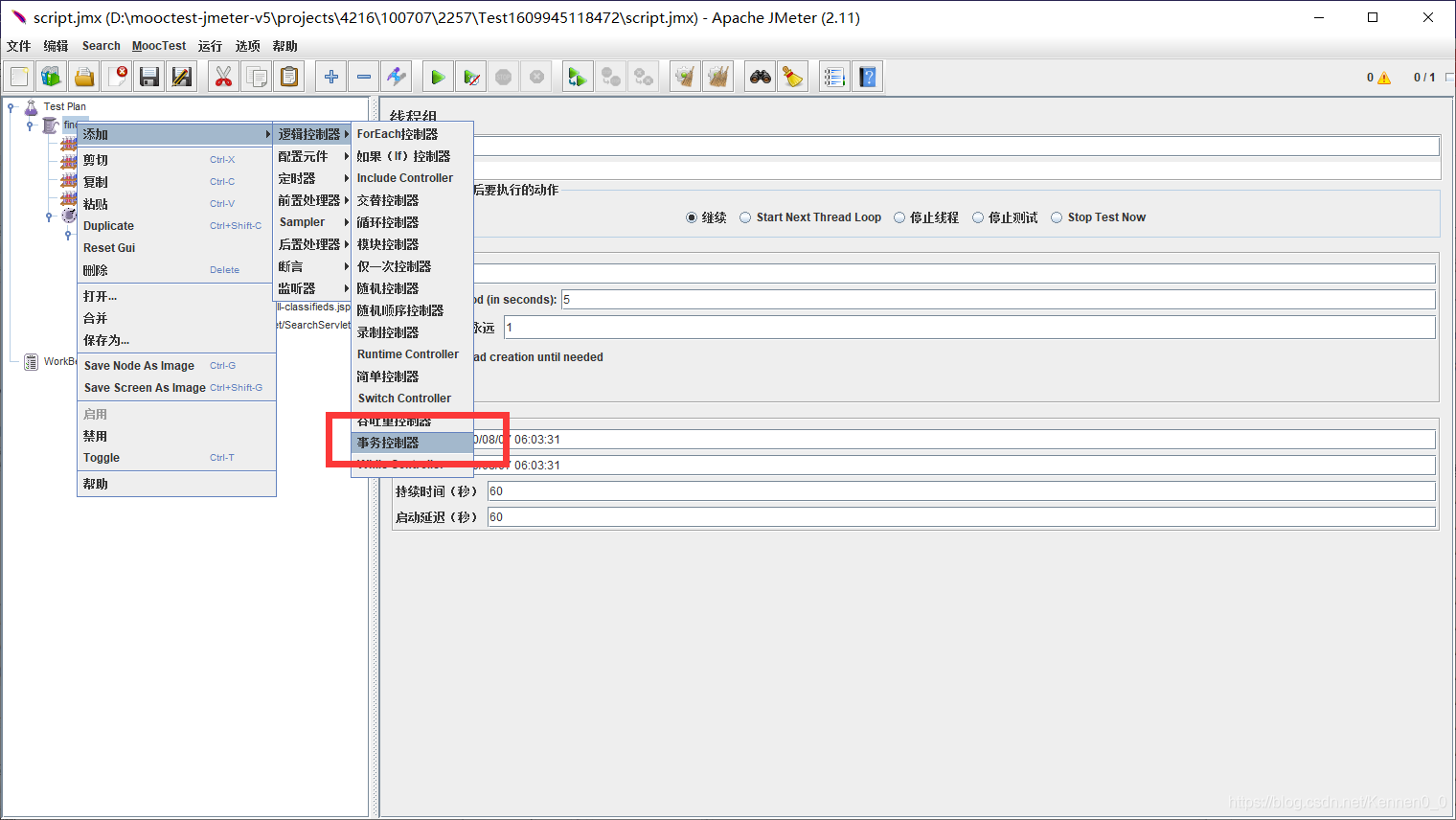Viewport: 1456px width, 820px height.
Task: Select the 继续 radio button
Action: click(x=692, y=217)
